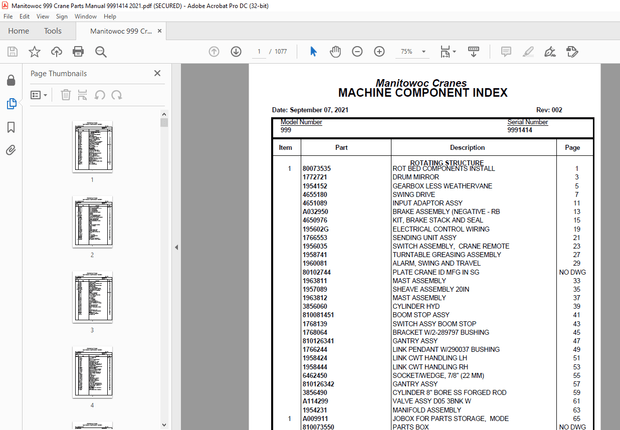Click part number 6462450
The width and height of the screenshot is (620, 430).
(315, 375)
